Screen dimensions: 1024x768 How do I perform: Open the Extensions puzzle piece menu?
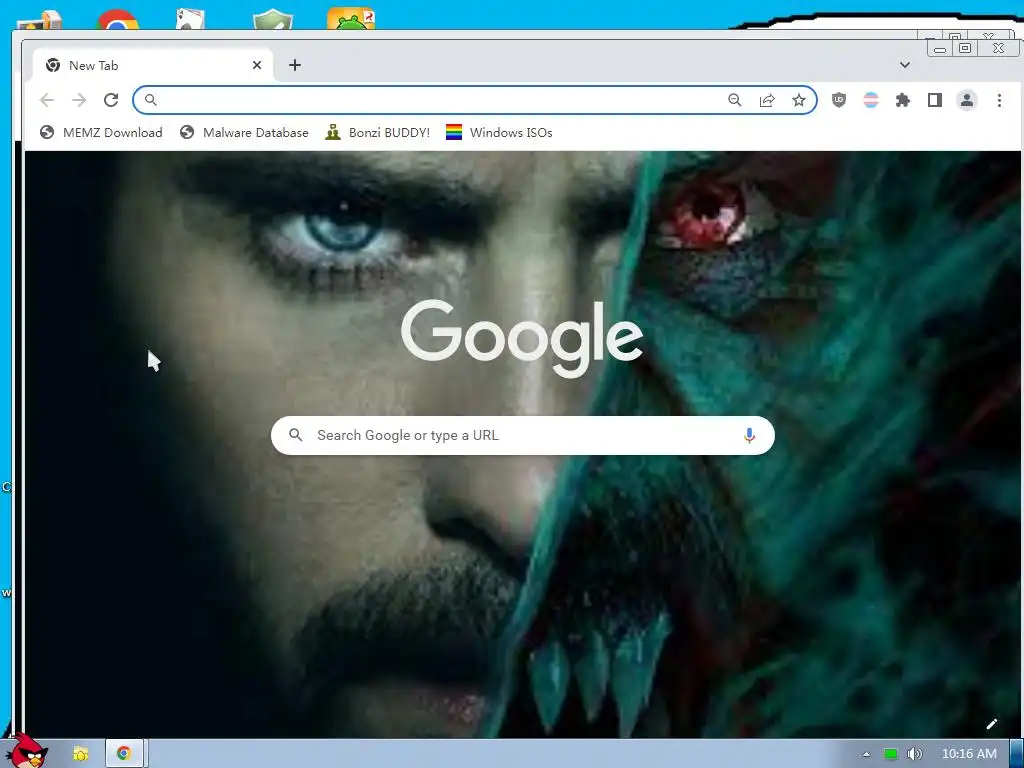(903, 100)
